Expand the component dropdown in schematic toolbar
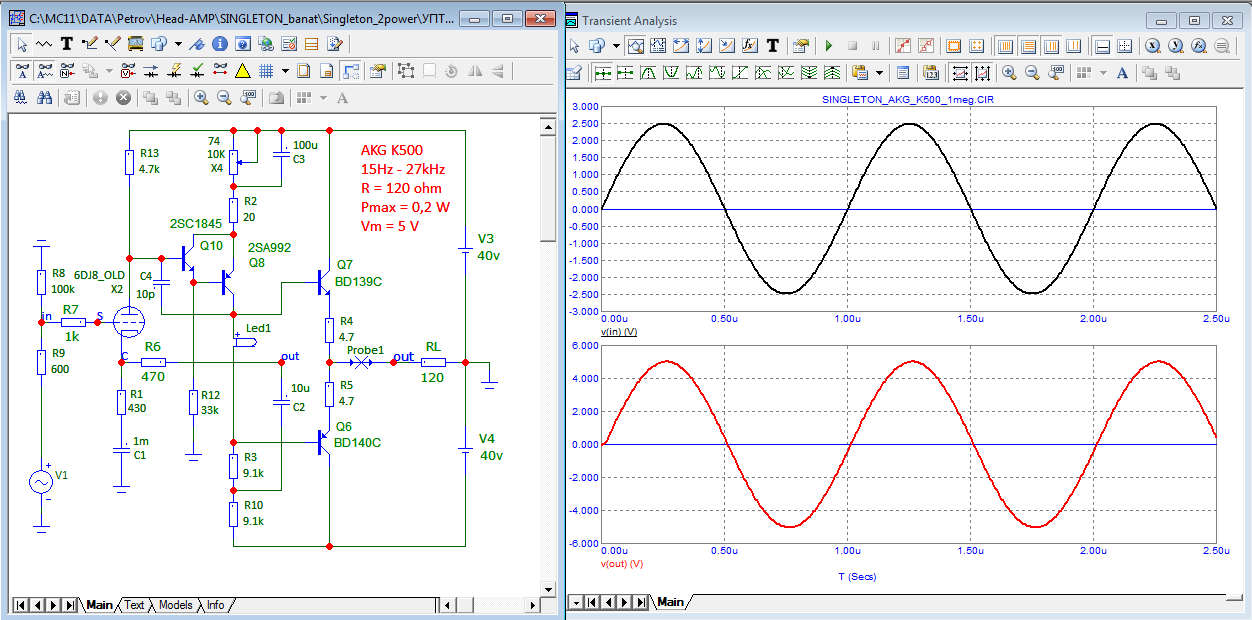1252x620 pixels. click(178, 44)
